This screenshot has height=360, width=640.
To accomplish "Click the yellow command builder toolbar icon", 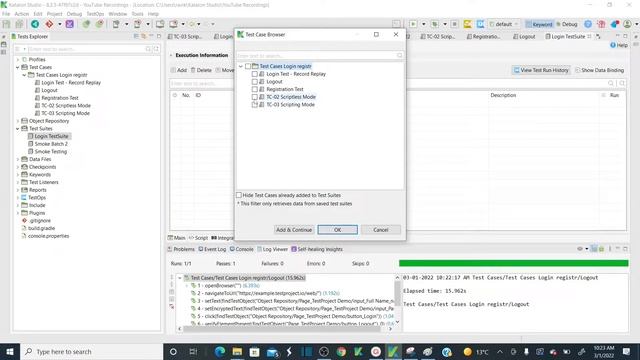I will pyautogui.click(x=467, y=24).
